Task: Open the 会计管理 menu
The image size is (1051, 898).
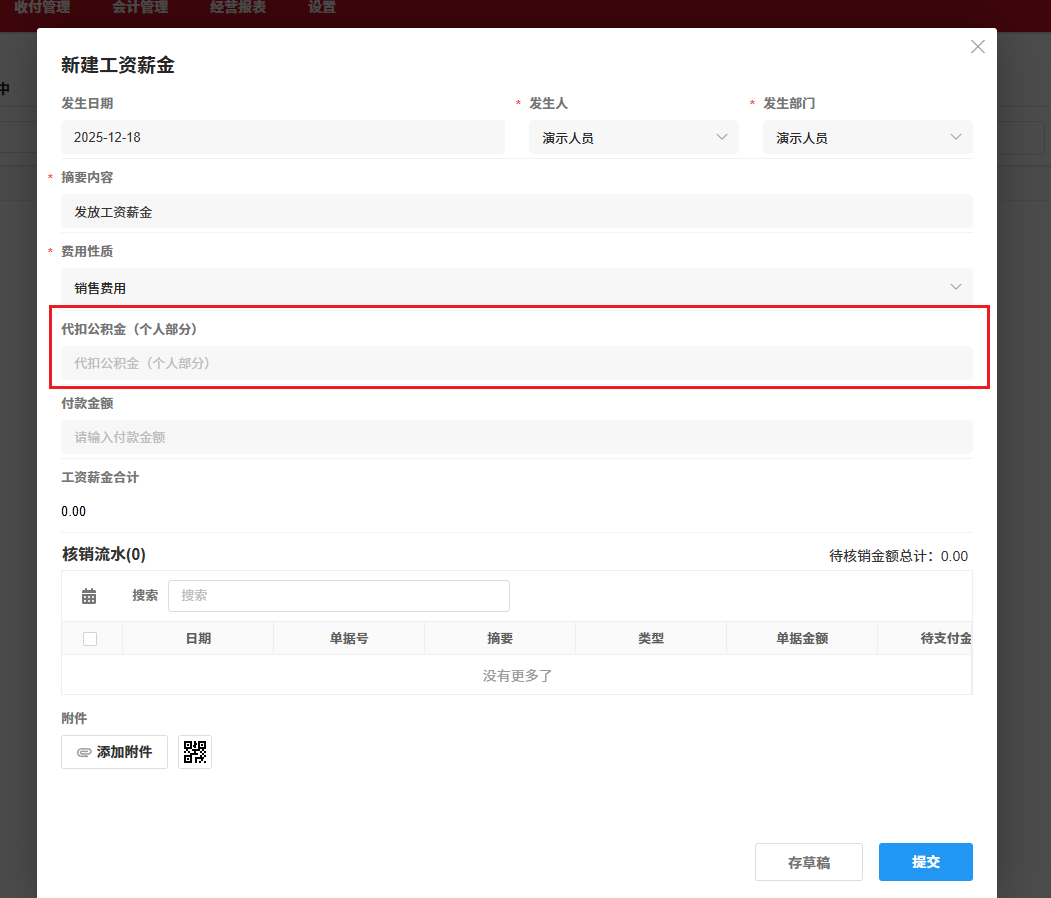Action: (140, 7)
